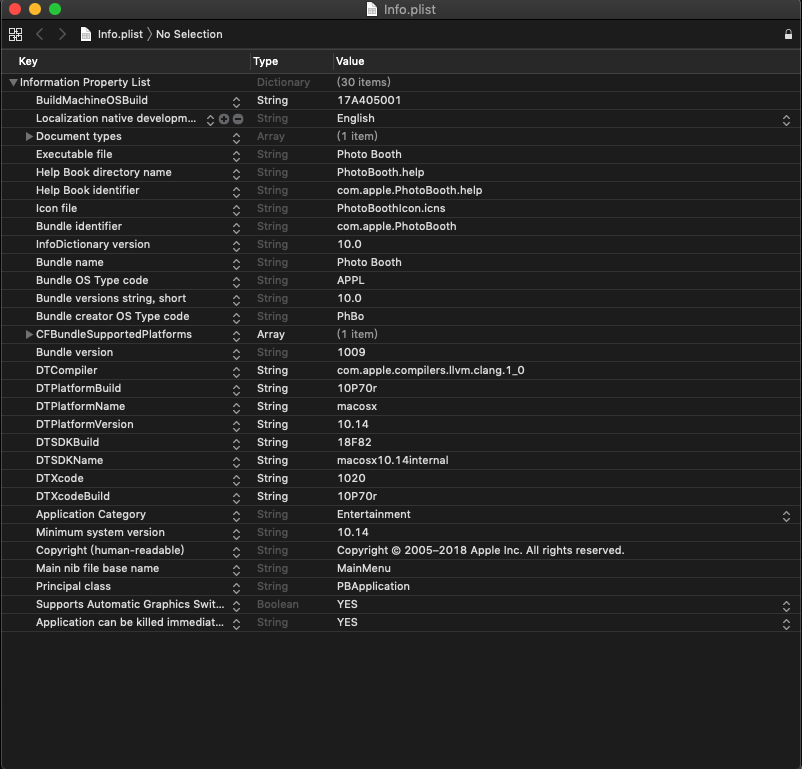Viewport: 802px width, 769px height.
Task: Select the Bundle identifier value com.apple.PhotoBooth
Action: (396, 226)
